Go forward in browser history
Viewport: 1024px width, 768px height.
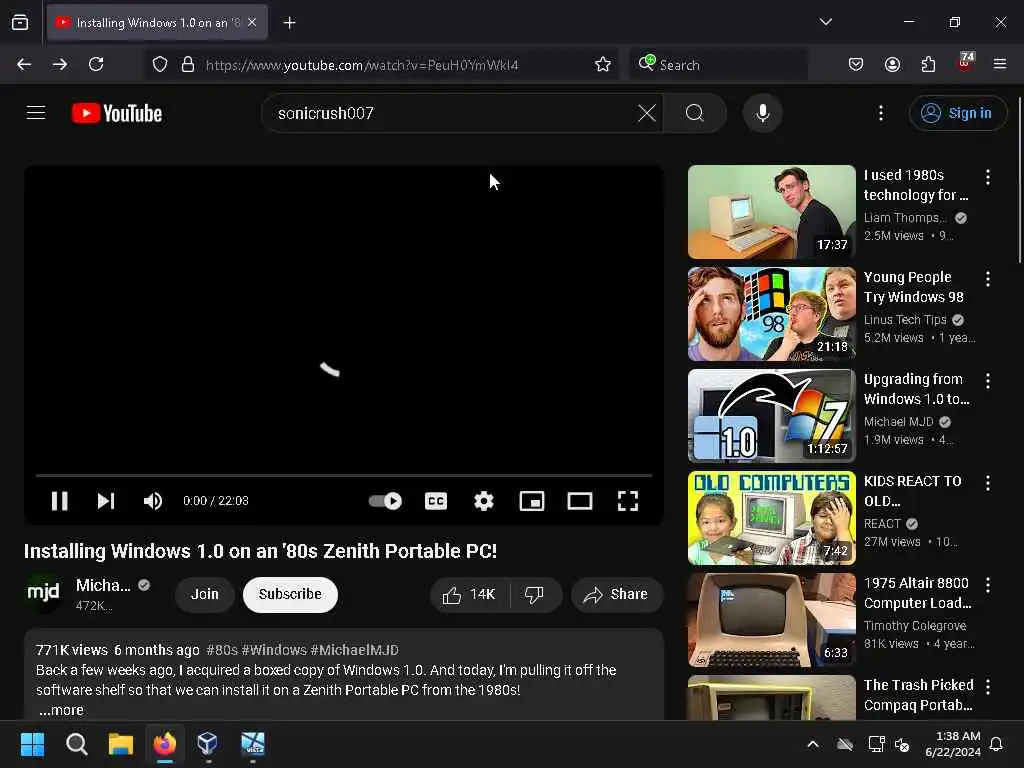(60, 64)
